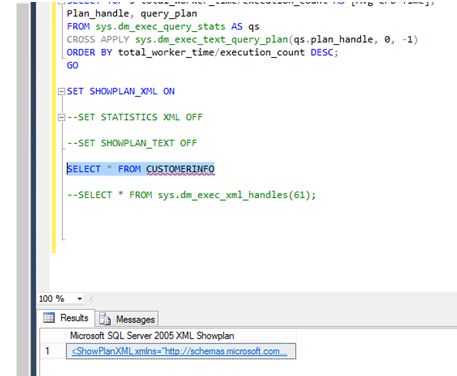Click the GO statement line
Viewport: 457px width, 376px height.
tap(73, 65)
